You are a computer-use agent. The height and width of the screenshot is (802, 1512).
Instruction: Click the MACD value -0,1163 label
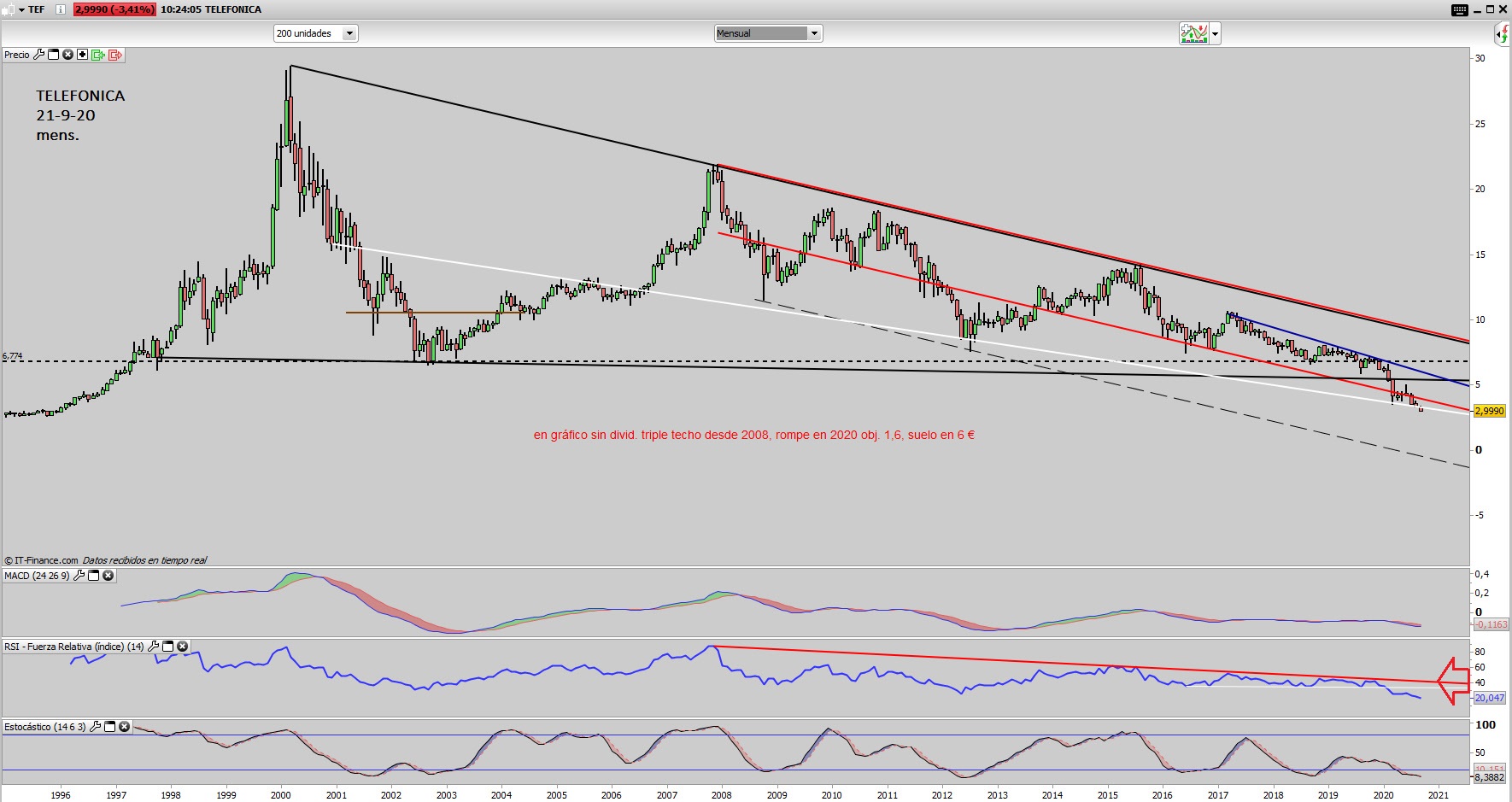(x=1491, y=624)
